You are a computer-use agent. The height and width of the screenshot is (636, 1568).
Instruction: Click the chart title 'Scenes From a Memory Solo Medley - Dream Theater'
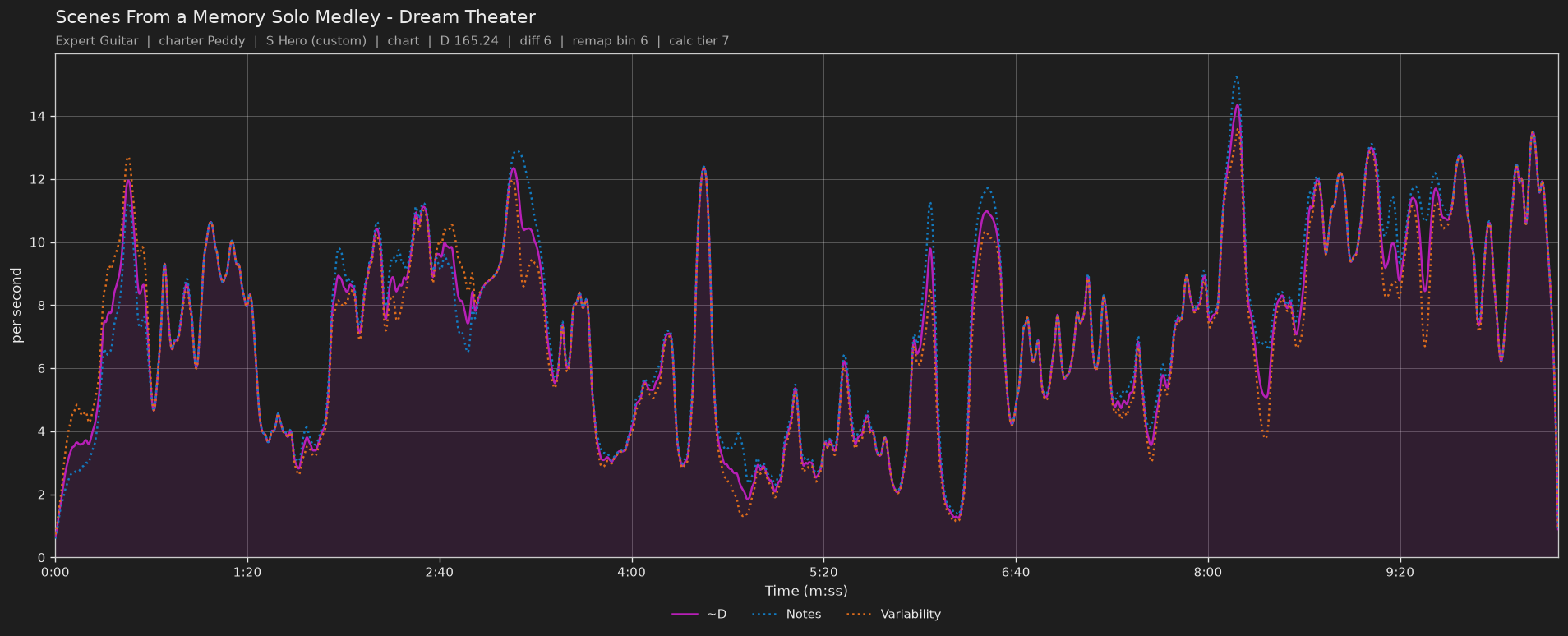tap(295, 17)
